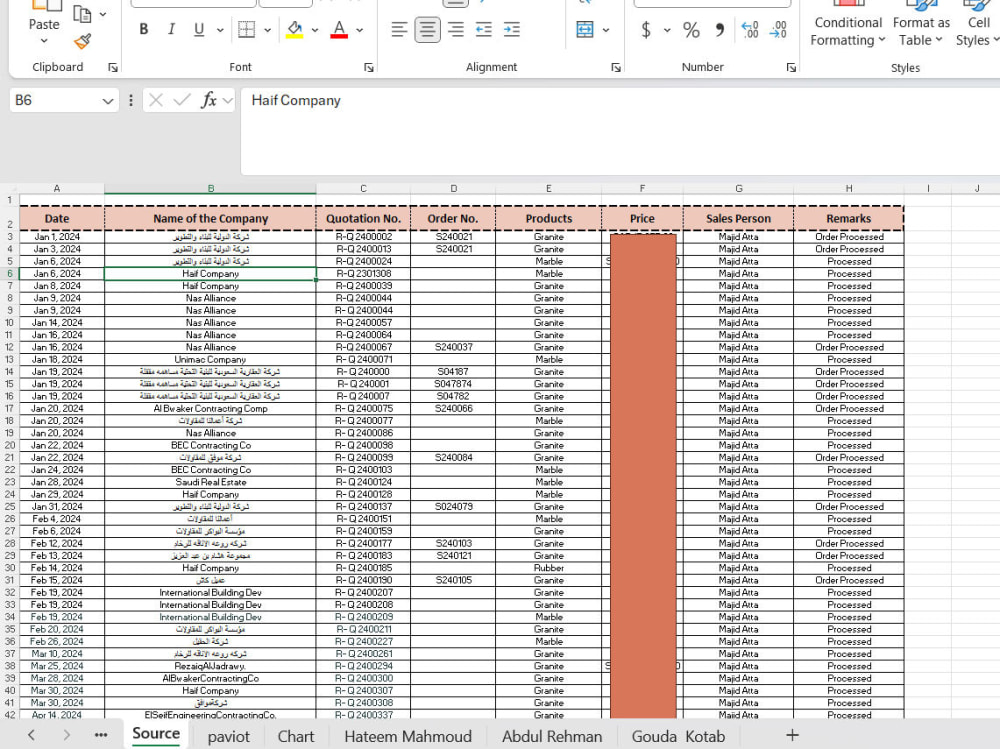Toggle Italic formatting

[171, 29]
